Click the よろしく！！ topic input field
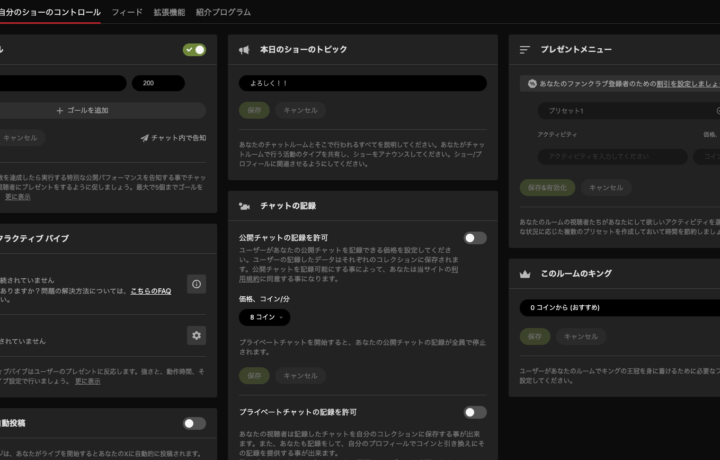This screenshot has width=720, height=460. (x=362, y=83)
